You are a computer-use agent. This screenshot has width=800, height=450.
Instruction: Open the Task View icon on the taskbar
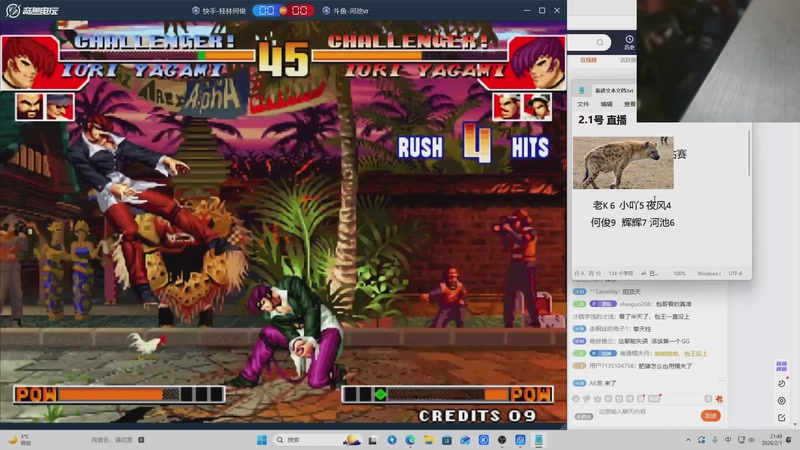coord(373,440)
